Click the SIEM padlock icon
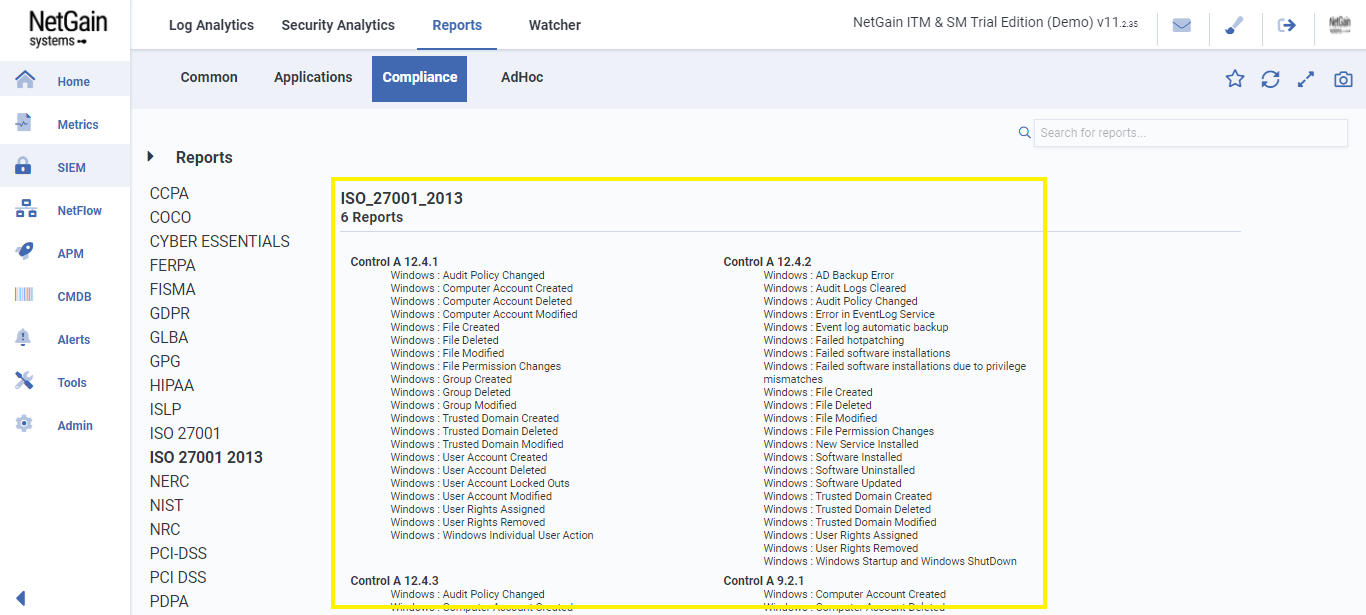The width and height of the screenshot is (1366, 615). (24, 167)
